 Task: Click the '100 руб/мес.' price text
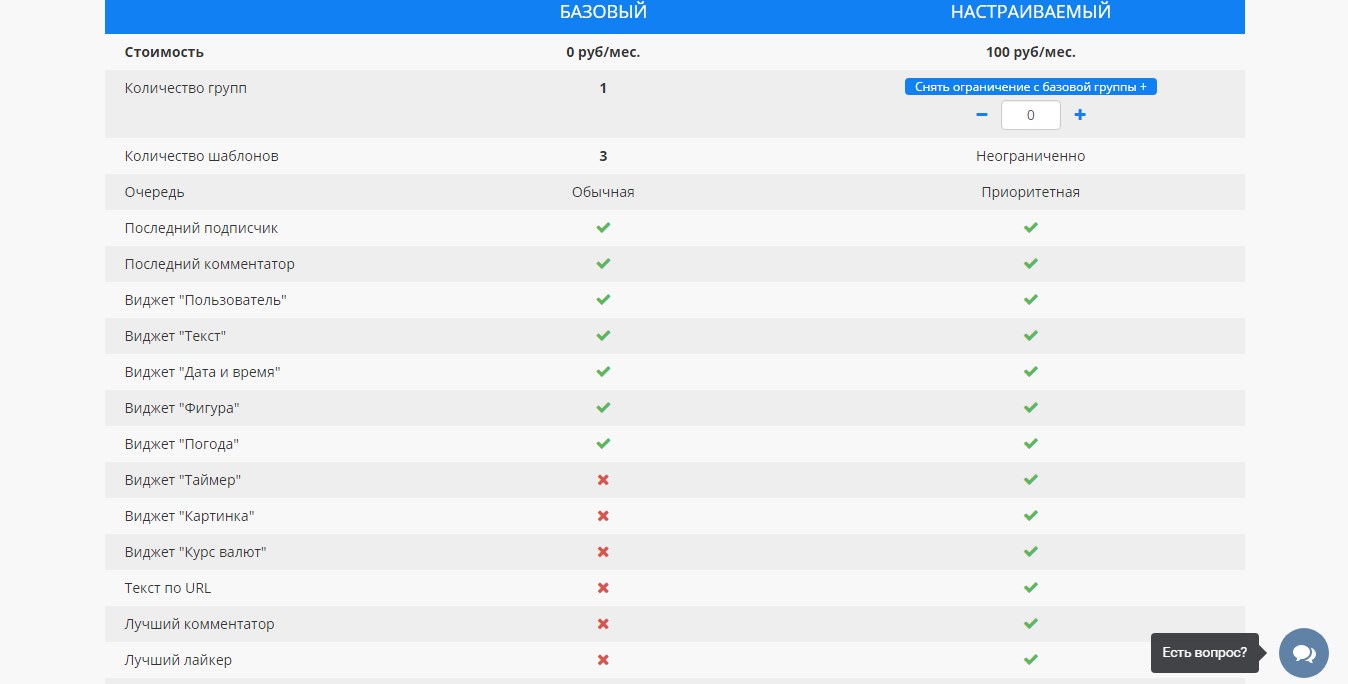pos(1030,52)
